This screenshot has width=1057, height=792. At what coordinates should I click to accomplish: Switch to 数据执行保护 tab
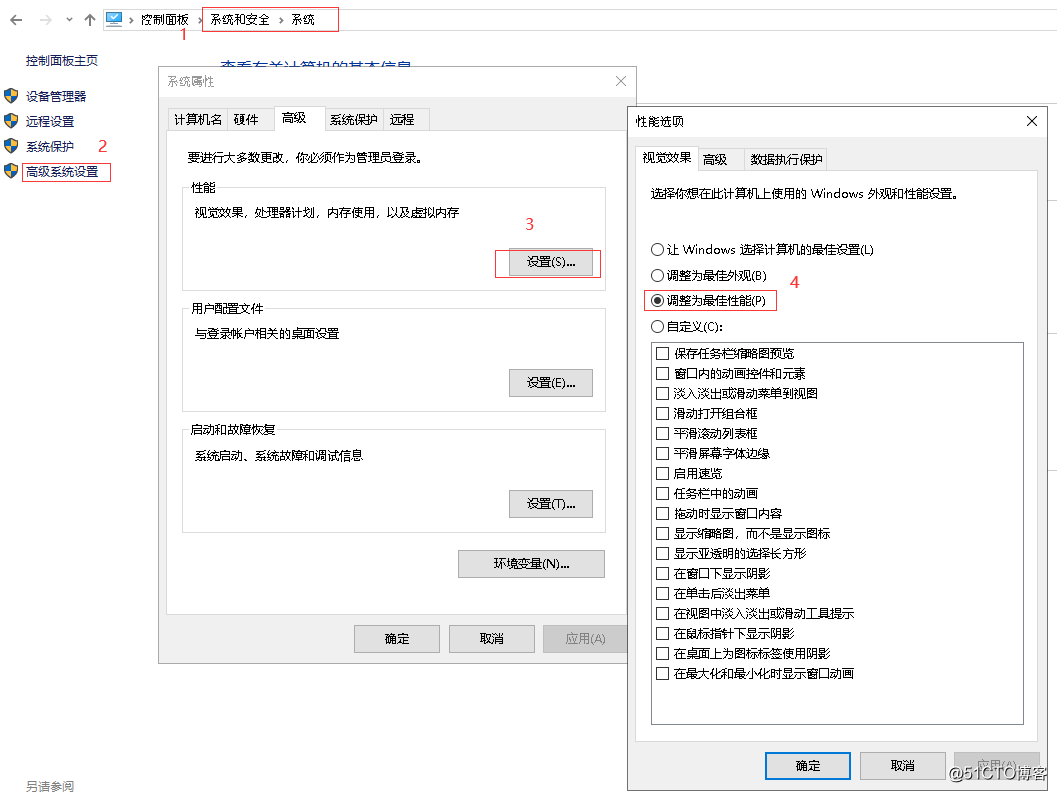point(786,160)
